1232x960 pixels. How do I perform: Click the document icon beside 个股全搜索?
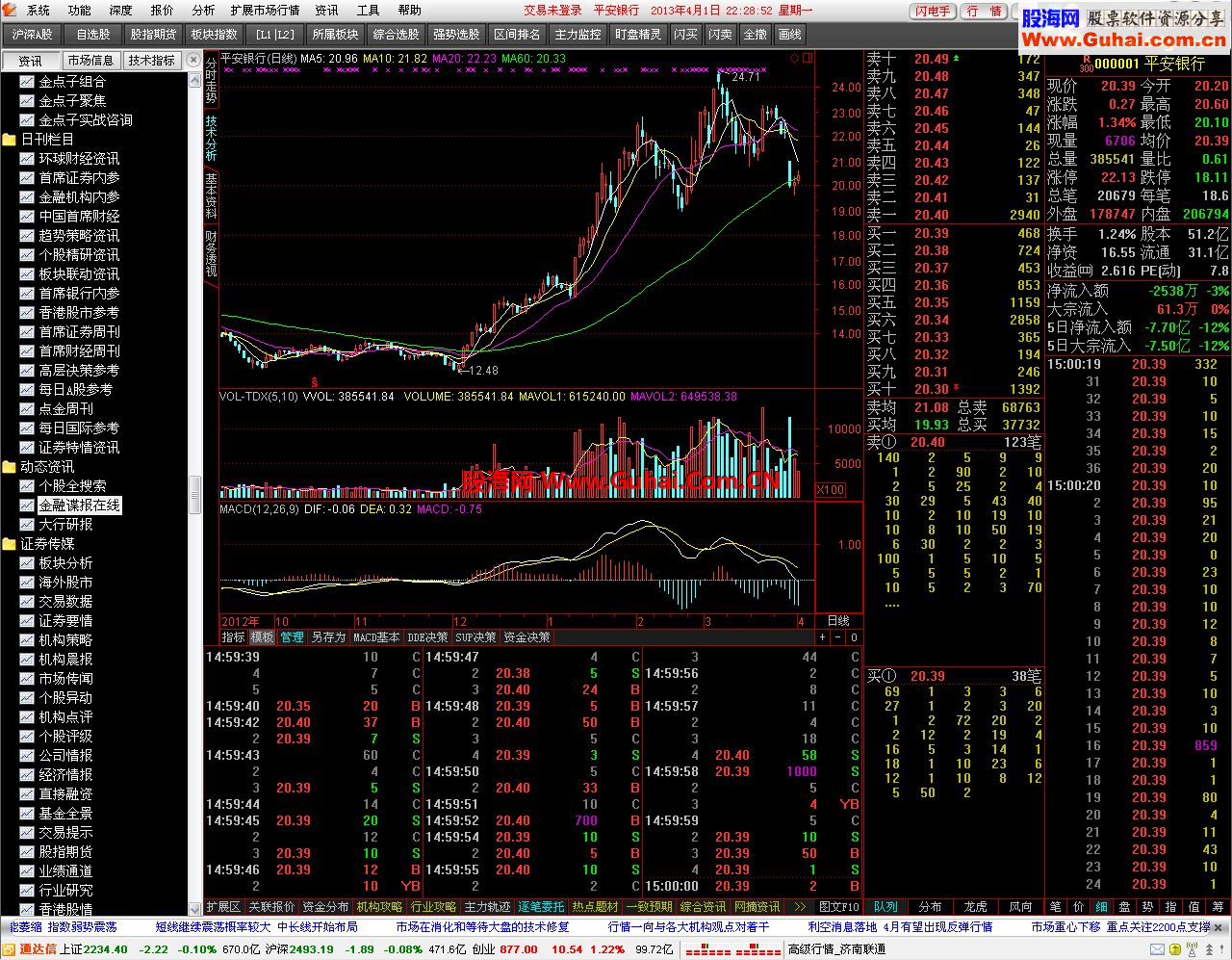tap(27, 486)
